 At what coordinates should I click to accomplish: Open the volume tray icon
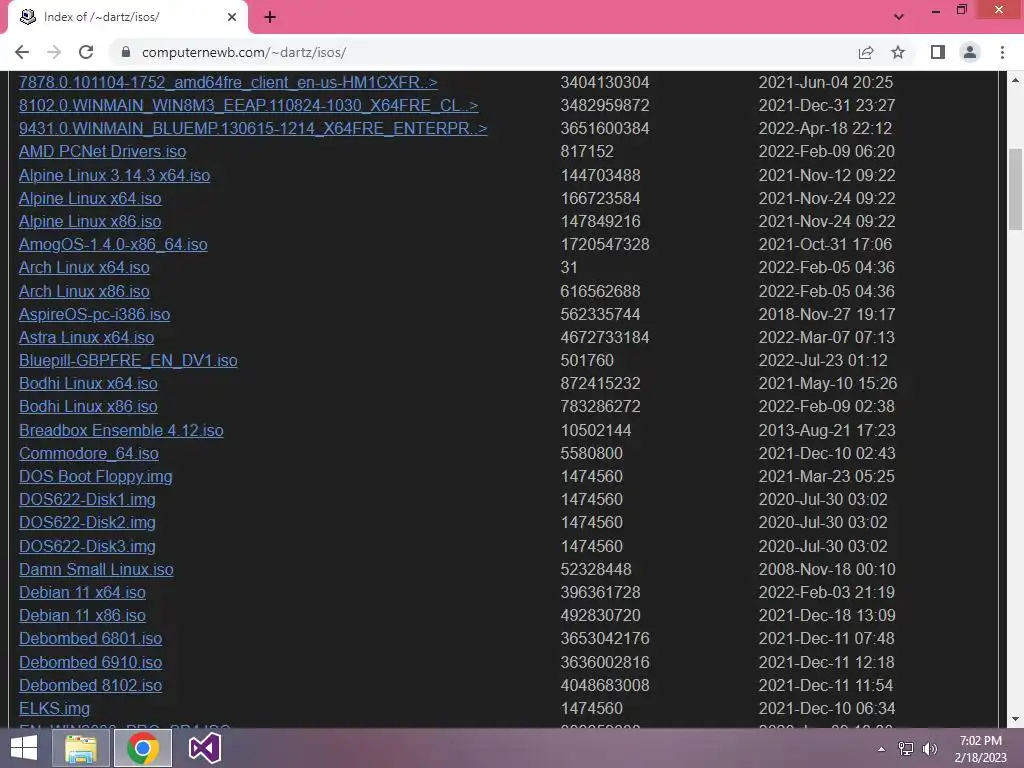[930, 749]
